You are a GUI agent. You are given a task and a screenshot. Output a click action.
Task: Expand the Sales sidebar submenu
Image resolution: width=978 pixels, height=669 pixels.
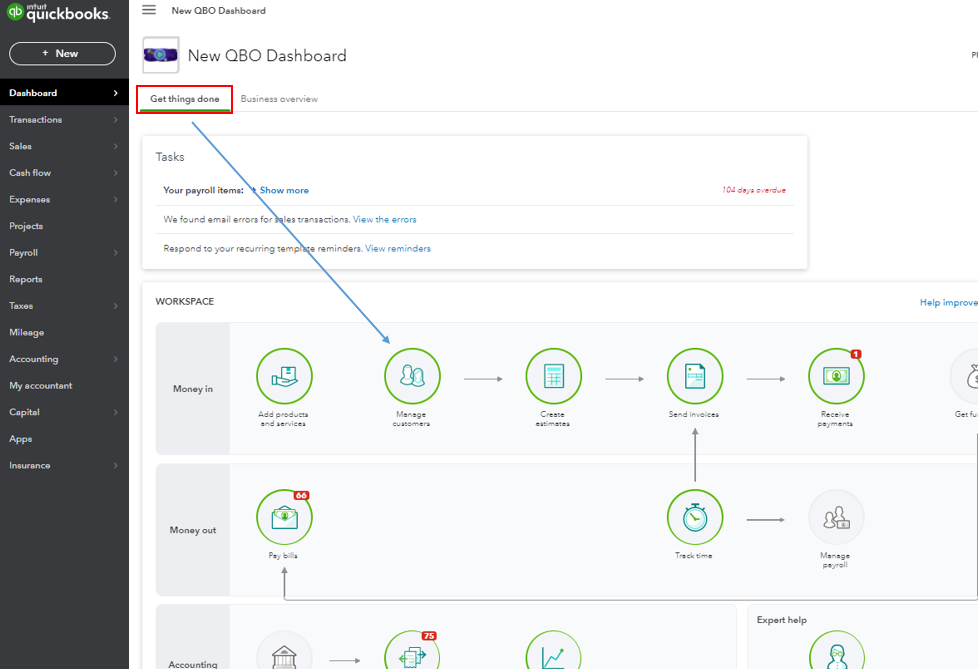point(64,146)
